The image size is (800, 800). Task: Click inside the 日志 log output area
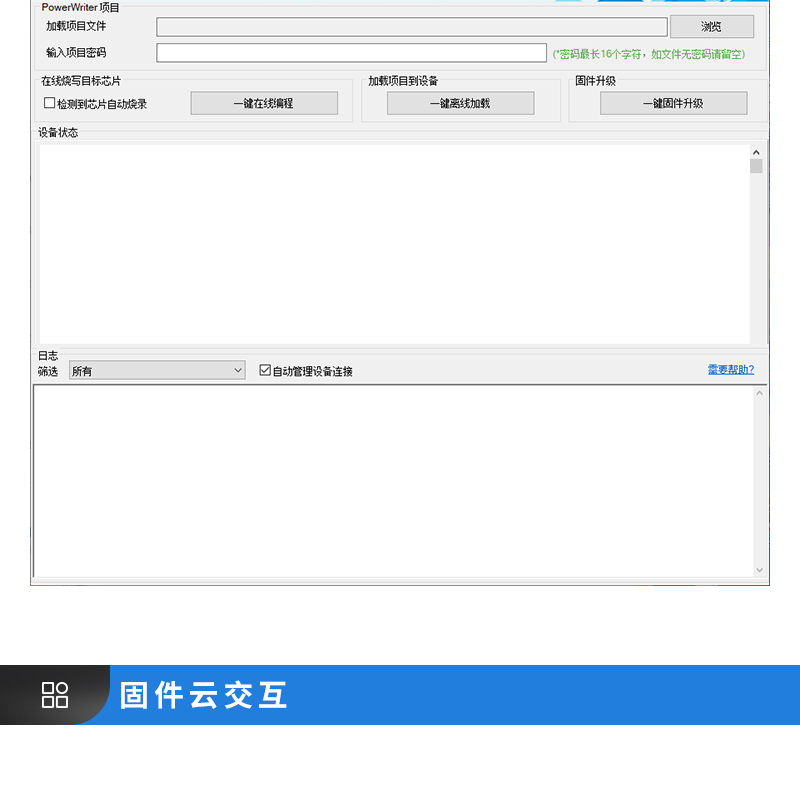[x=390, y=480]
